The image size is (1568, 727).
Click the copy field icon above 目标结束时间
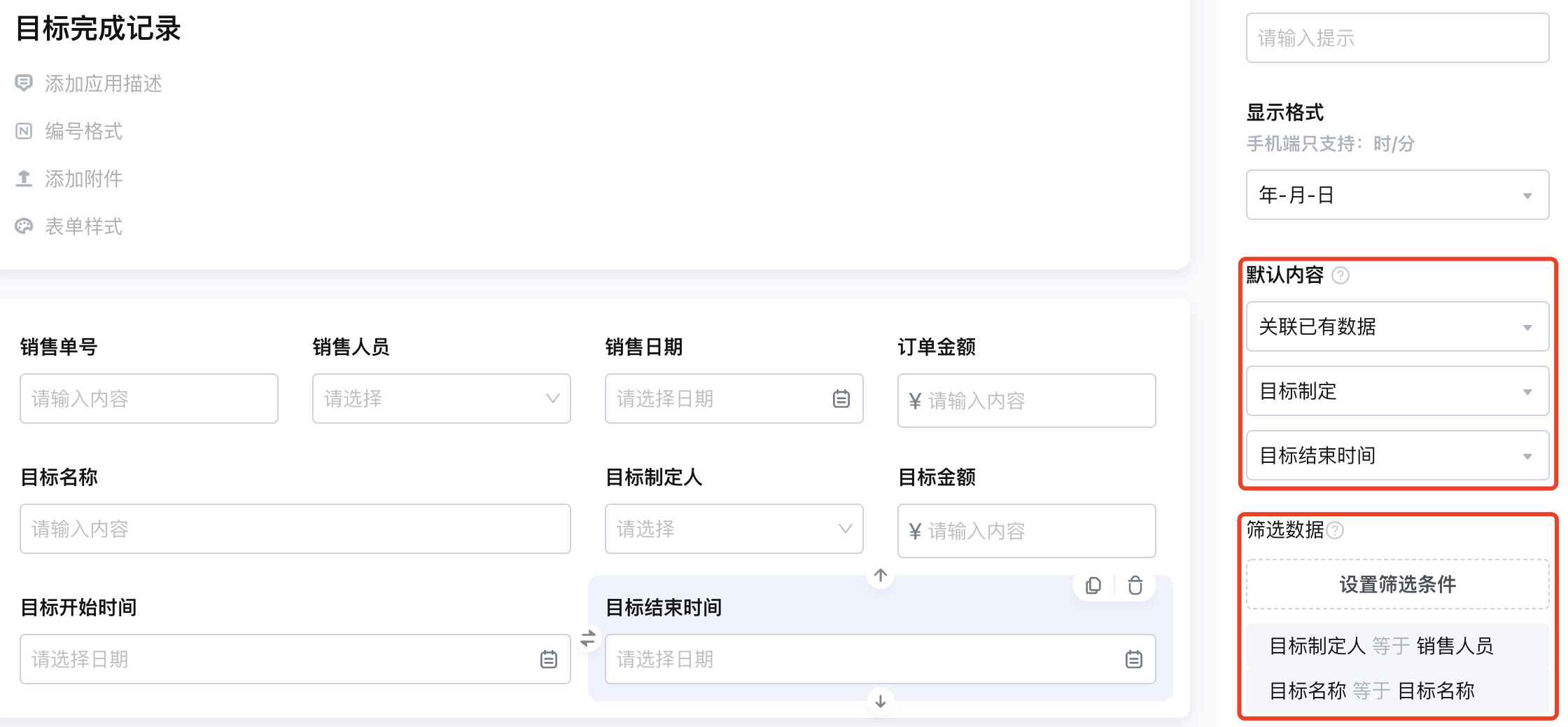click(x=1093, y=586)
